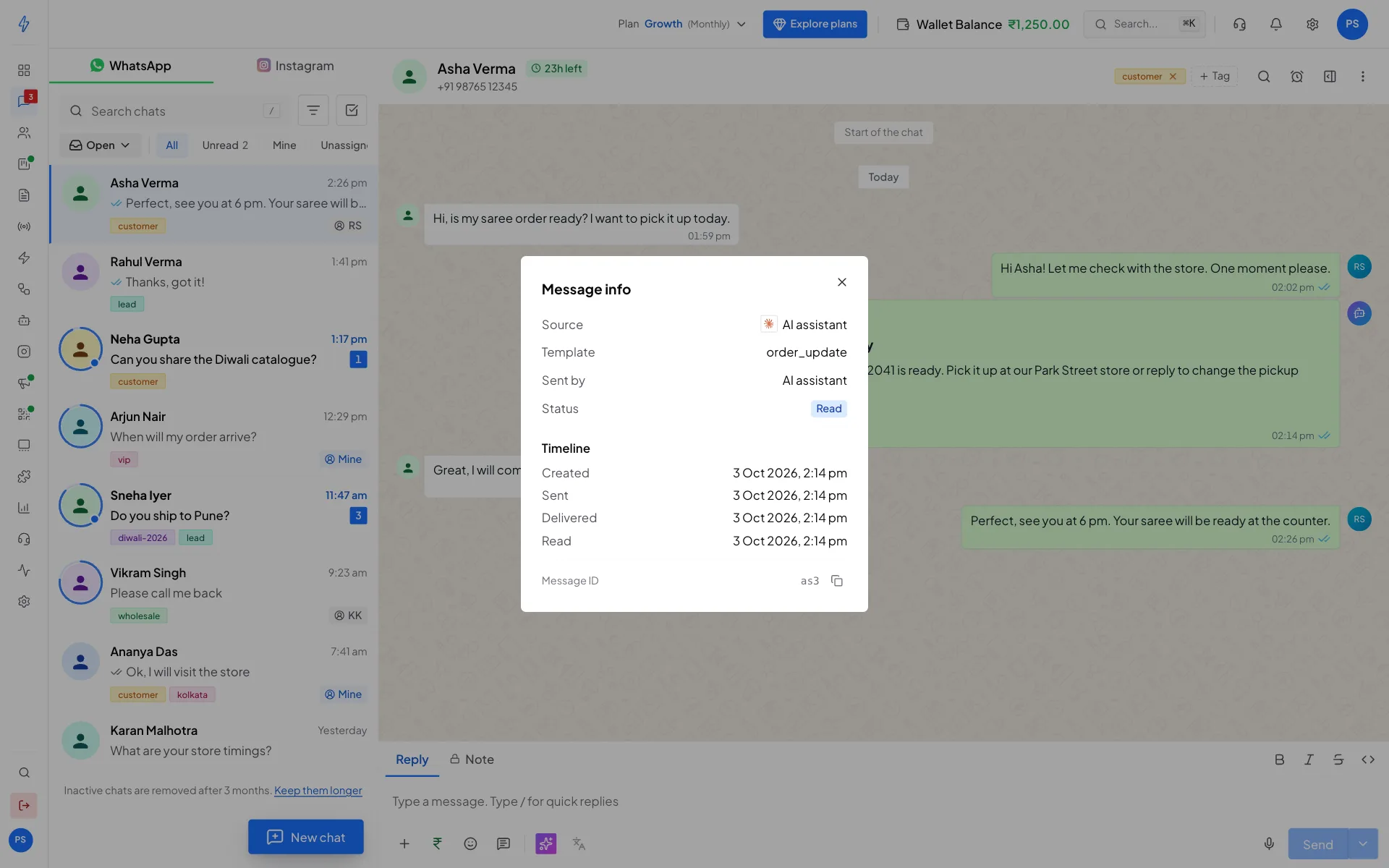Open the notifications bell
The image size is (1389, 868).
tap(1276, 25)
